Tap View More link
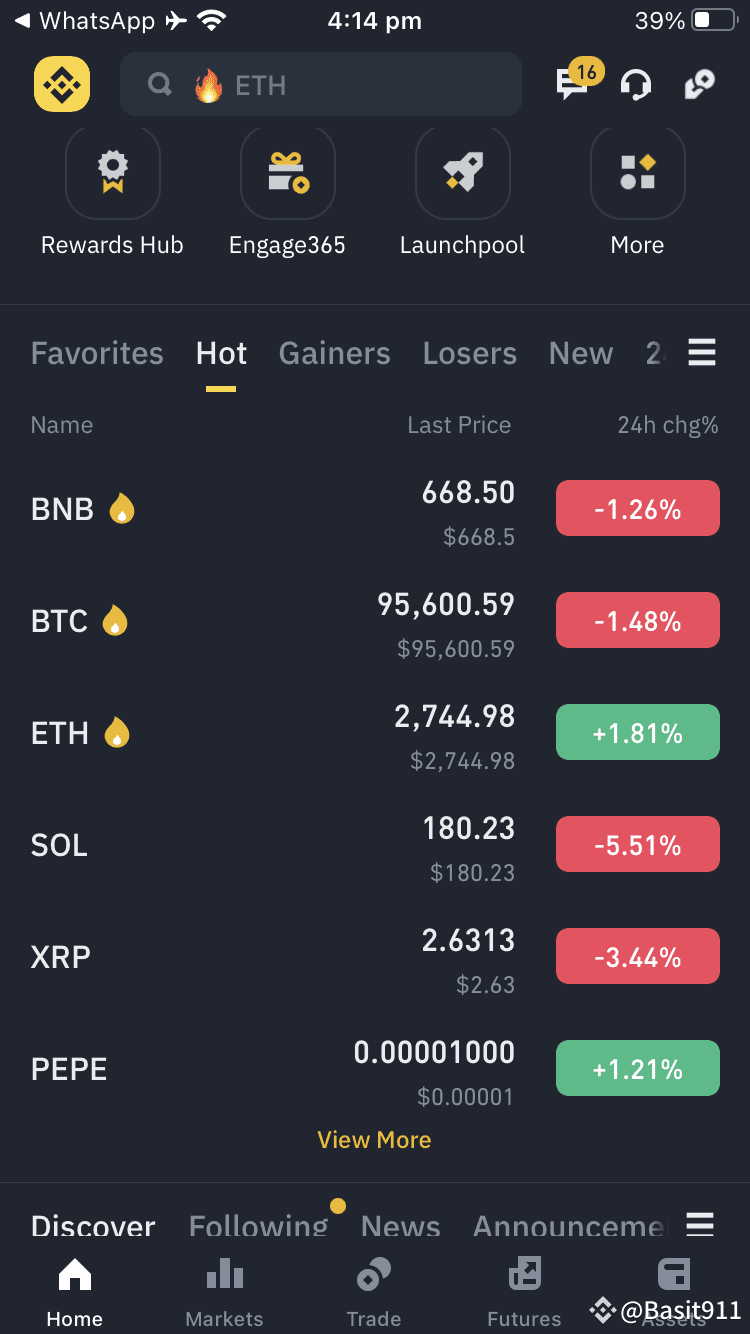The image size is (750, 1334). pyautogui.click(x=374, y=1140)
